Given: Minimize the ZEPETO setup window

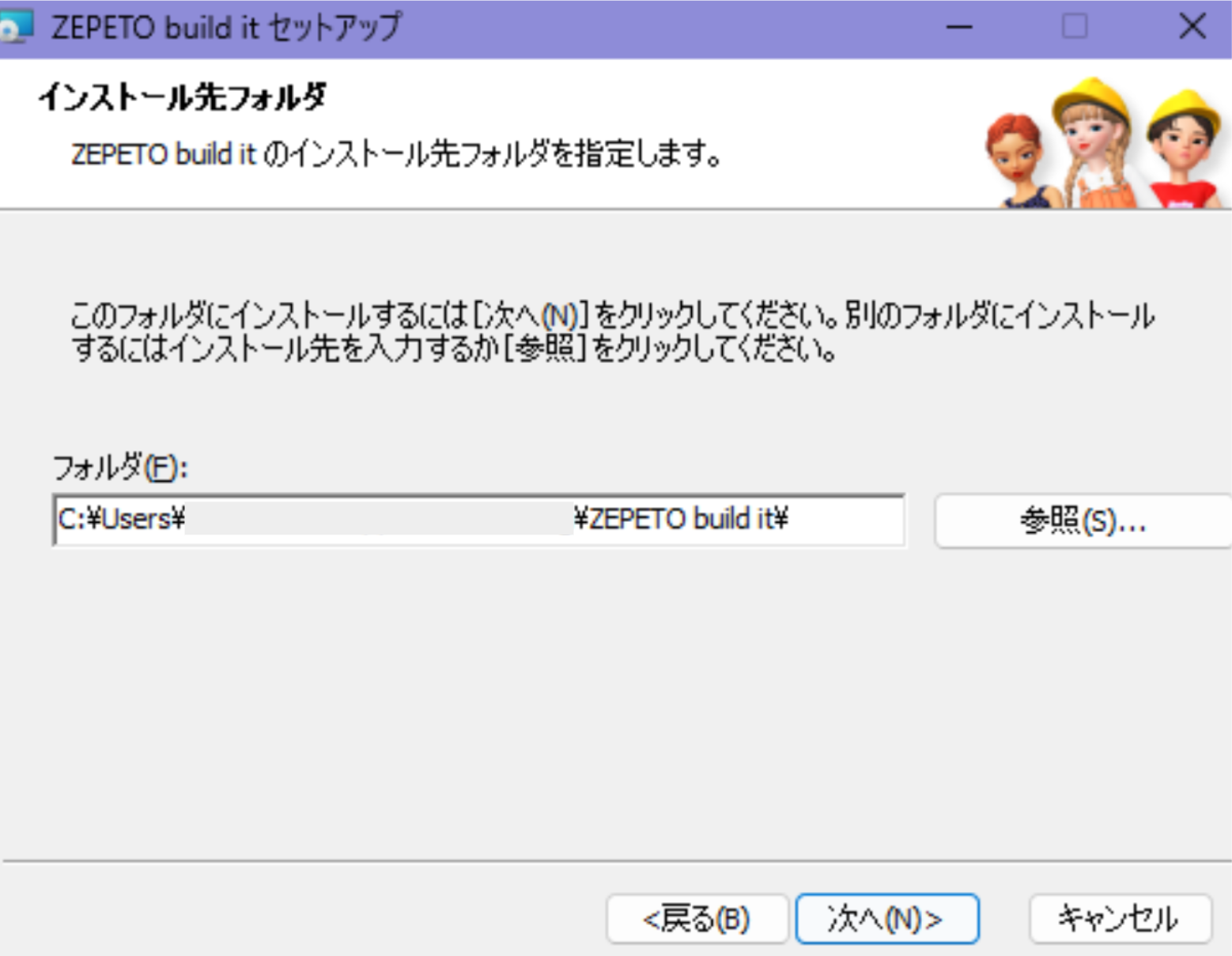Looking at the screenshot, I should tap(959, 26).
